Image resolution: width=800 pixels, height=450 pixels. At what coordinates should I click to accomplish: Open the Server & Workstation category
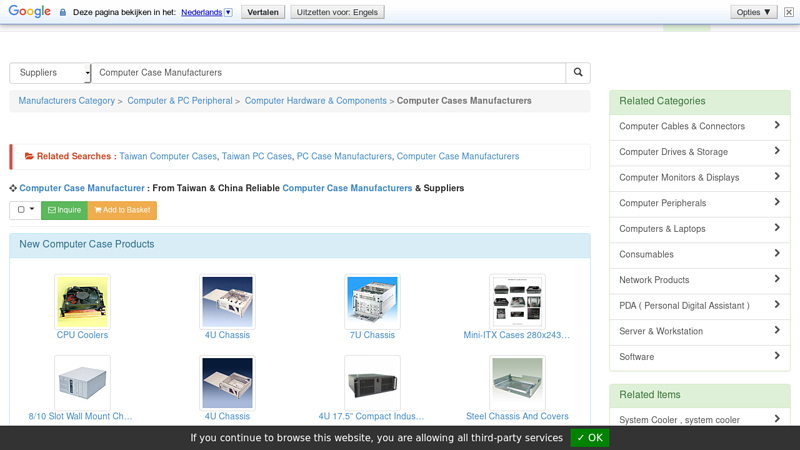pos(699,331)
